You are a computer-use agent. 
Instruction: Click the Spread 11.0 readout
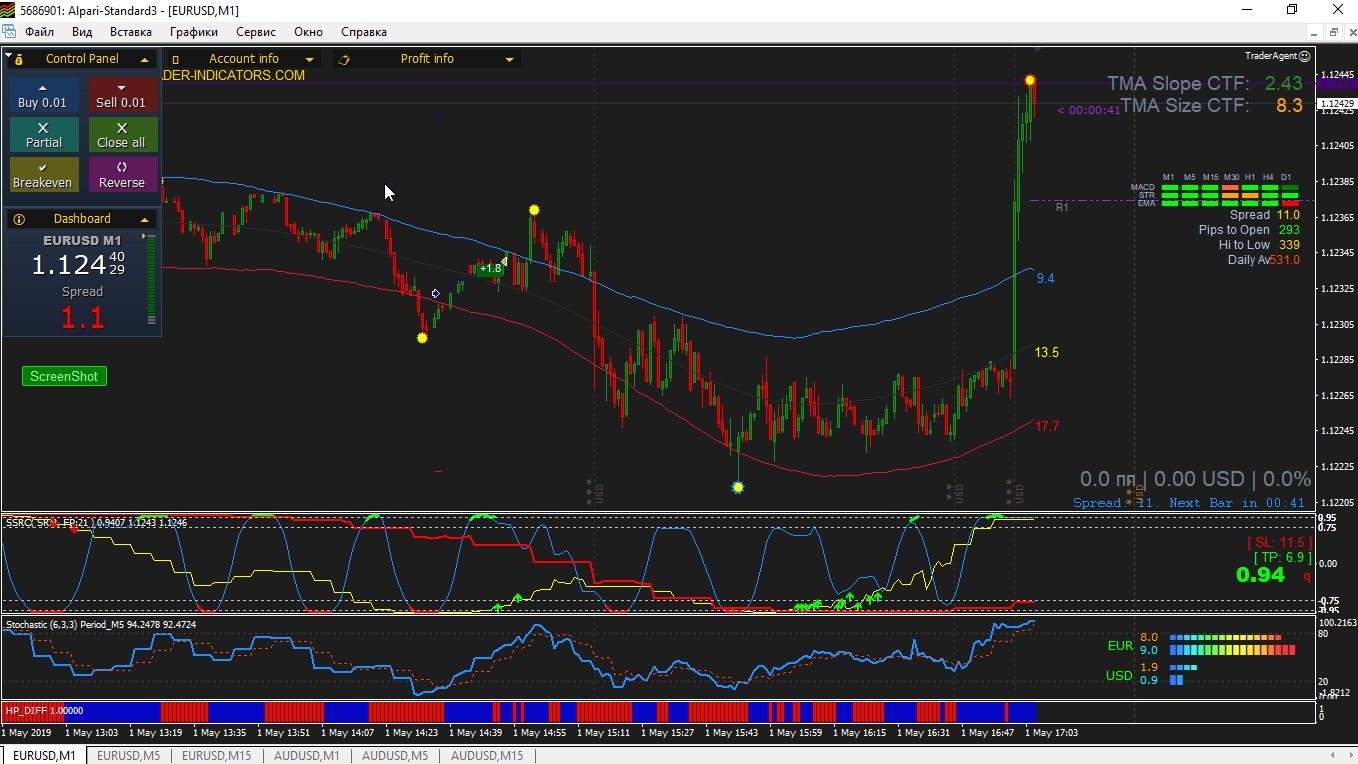1265,215
